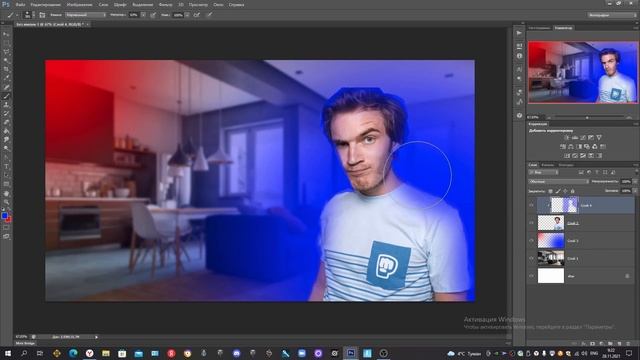Switch to the Контуры tab
The height and width of the screenshot is (360, 640).
[566, 165]
